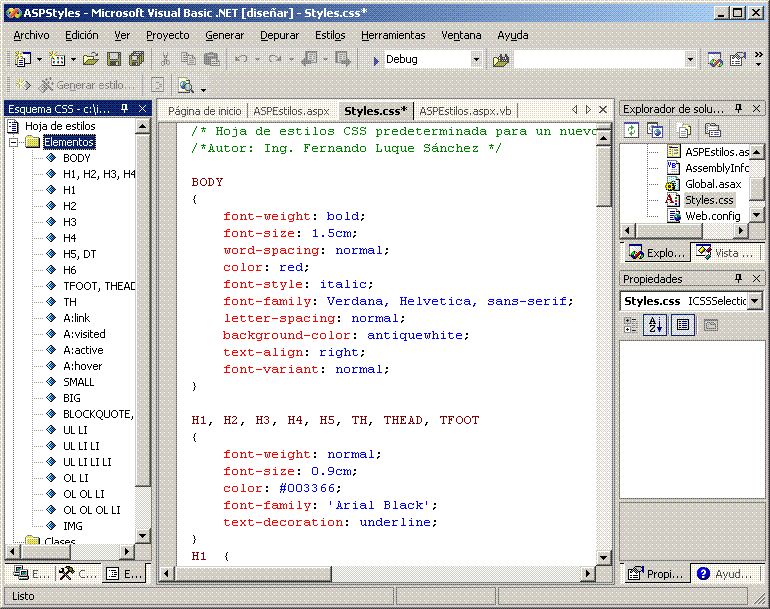The width and height of the screenshot is (770, 609).
Task: Switch to the Página de inicio tab
Action: click(205, 111)
